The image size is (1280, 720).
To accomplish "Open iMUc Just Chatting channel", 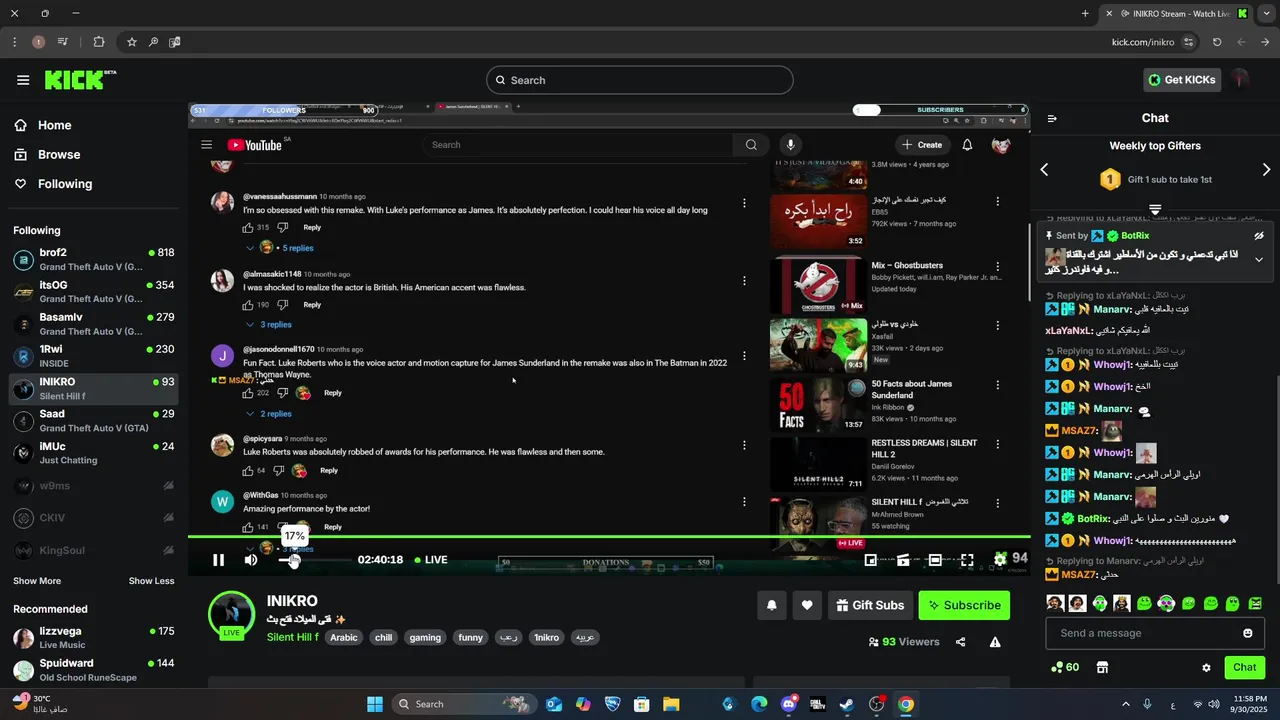I will point(94,453).
